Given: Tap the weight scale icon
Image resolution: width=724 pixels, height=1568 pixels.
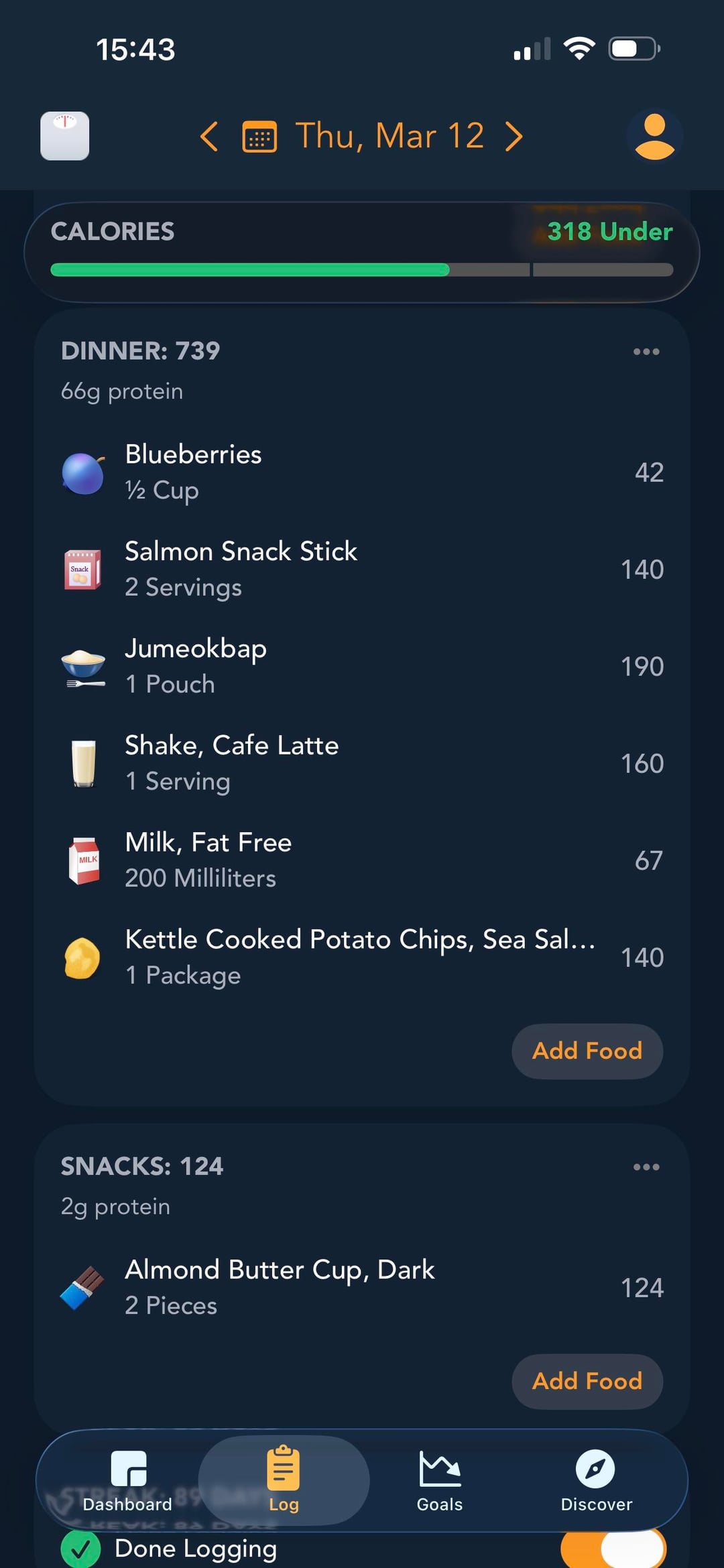Looking at the screenshot, I should point(65,136).
